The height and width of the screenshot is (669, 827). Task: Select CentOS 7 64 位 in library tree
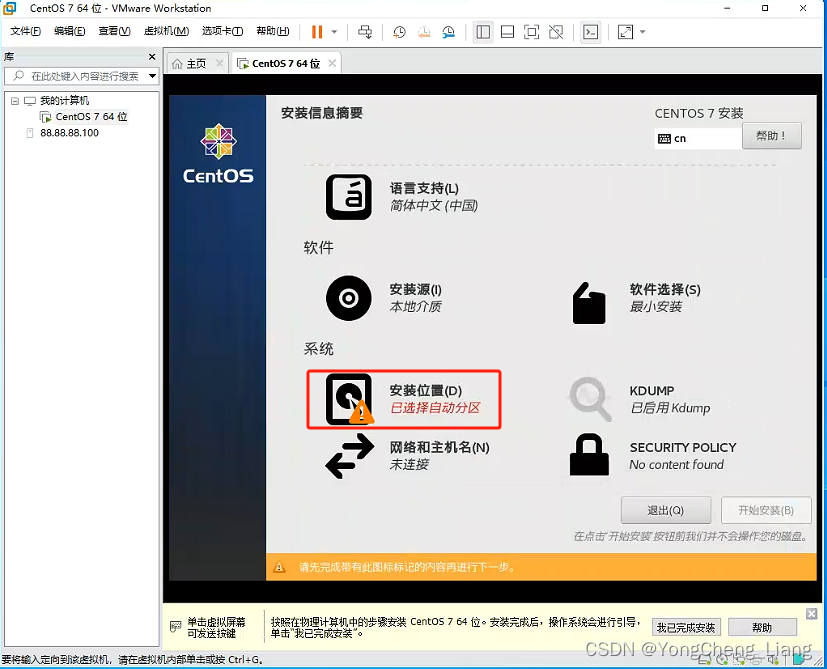(91, 117)
